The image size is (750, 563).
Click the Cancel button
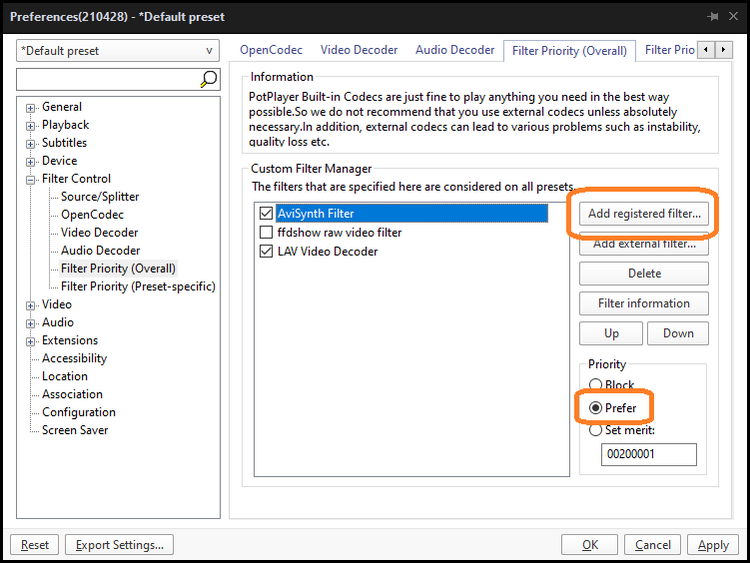(x=652, y=545)
